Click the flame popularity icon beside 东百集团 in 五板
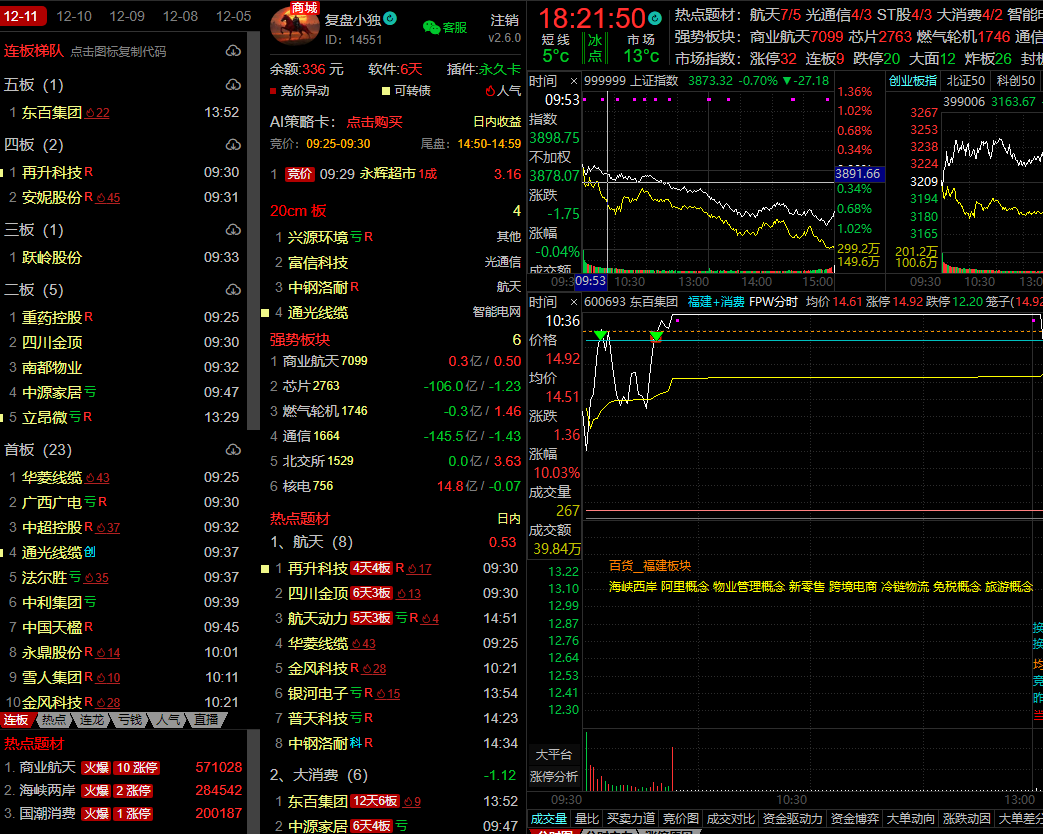Viewport: 1043px width, 834px height. (x=89, y=113)
